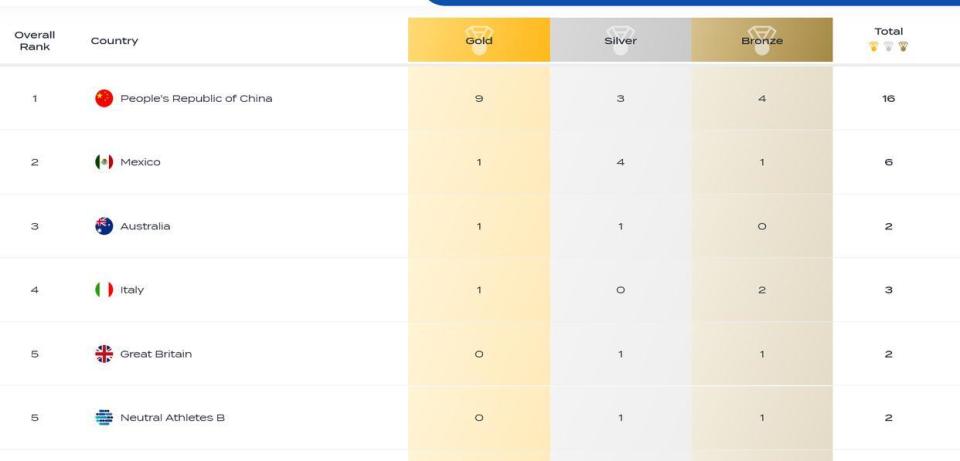Click the gold medal icon in header
The image size is (960, 461).
479,40
